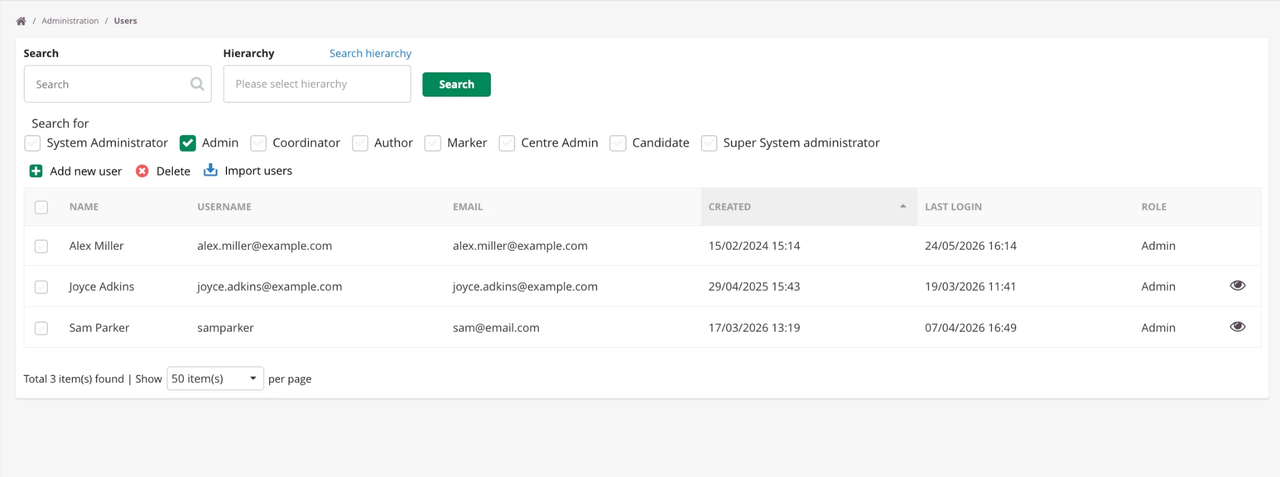Image resolution: width=1280 pixels, height=477 pixels.
Task: Sort by the Last Login column header
Action: pos(953,207)
